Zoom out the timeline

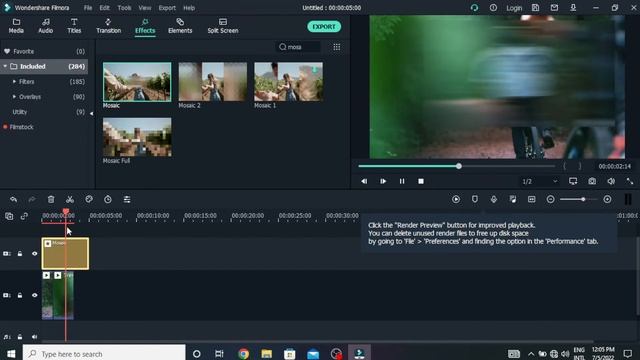[550, 199]
